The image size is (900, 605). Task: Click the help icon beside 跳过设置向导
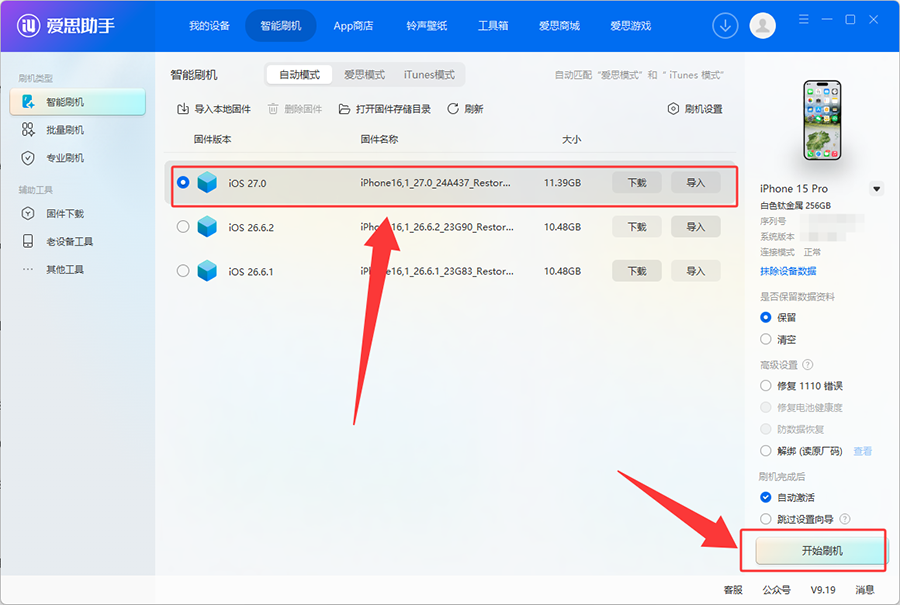[x=845, y=519]
